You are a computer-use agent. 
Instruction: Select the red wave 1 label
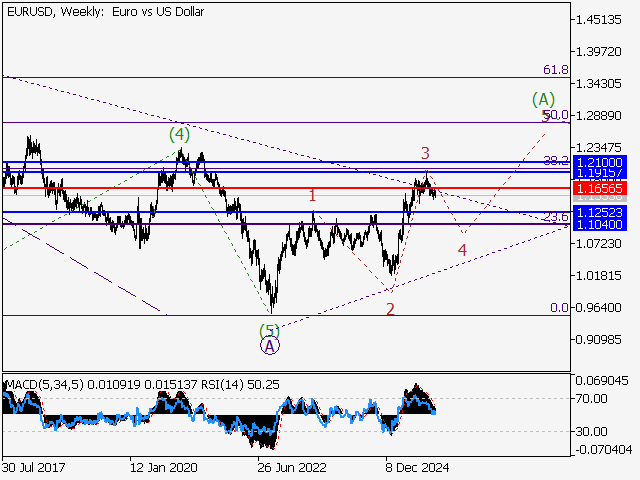313,196
